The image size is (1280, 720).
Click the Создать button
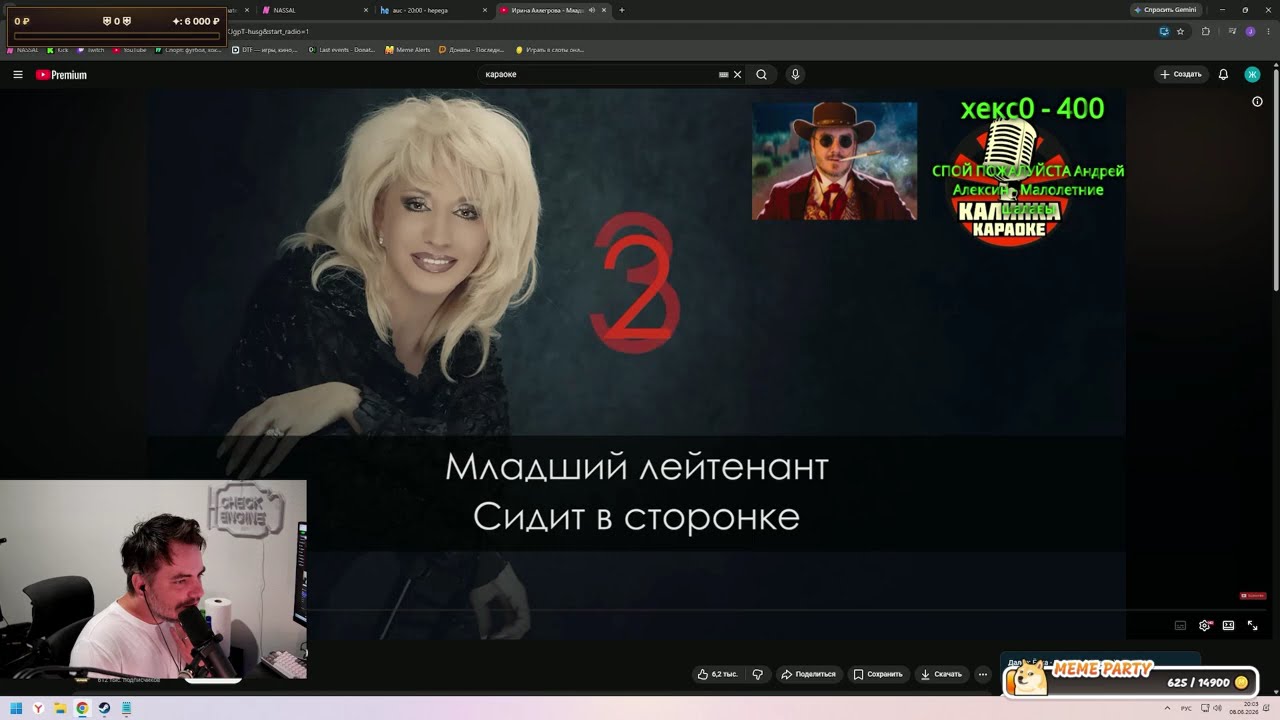tap(1180, 74)
